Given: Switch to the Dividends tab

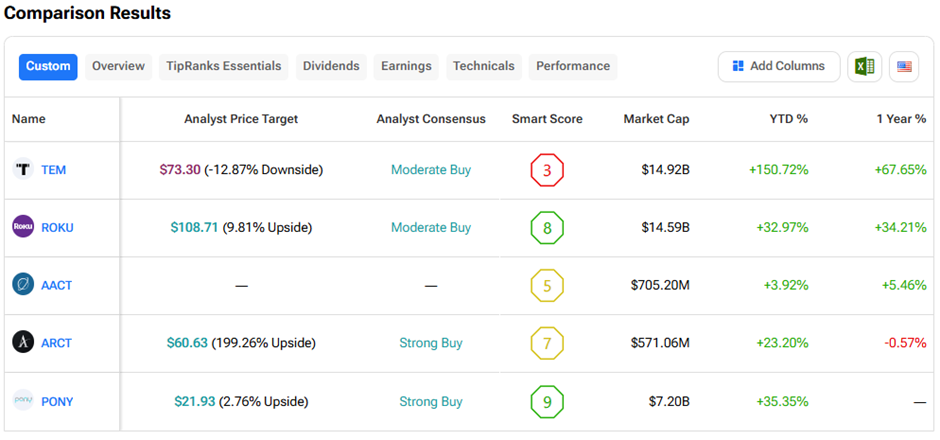Looking at the screenshot, I should pos(331,67).
